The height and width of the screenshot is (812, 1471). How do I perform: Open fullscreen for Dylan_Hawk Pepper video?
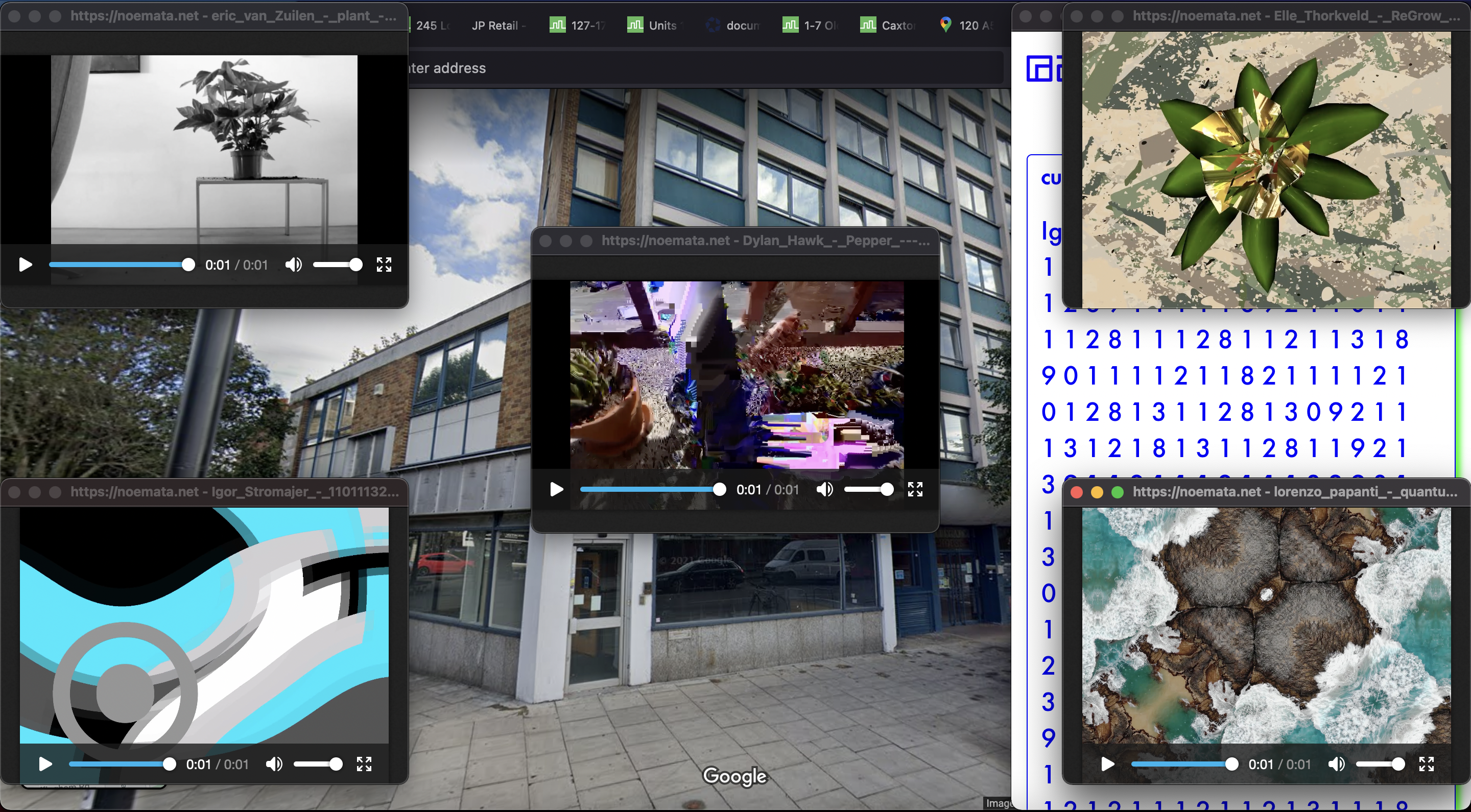pos(915,489)
